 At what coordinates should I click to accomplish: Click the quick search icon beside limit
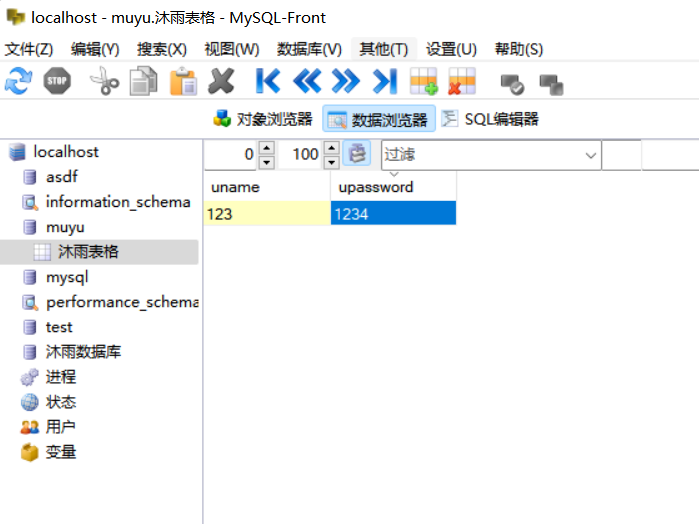[357, 154]
